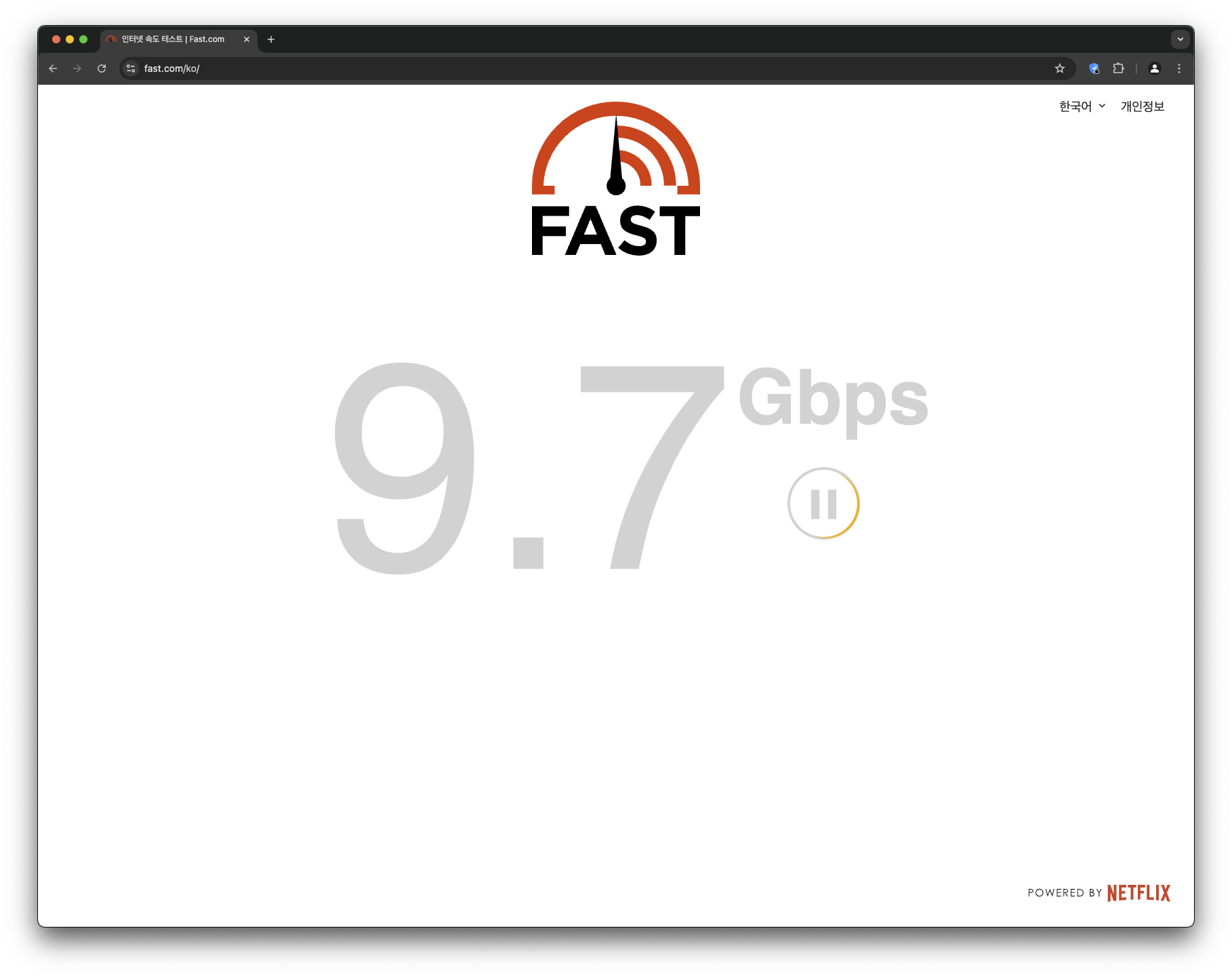1232x977 pixels.
Task: Open the Chrome profile icon
Action: pyautogui.click(x=1155, y=68)
